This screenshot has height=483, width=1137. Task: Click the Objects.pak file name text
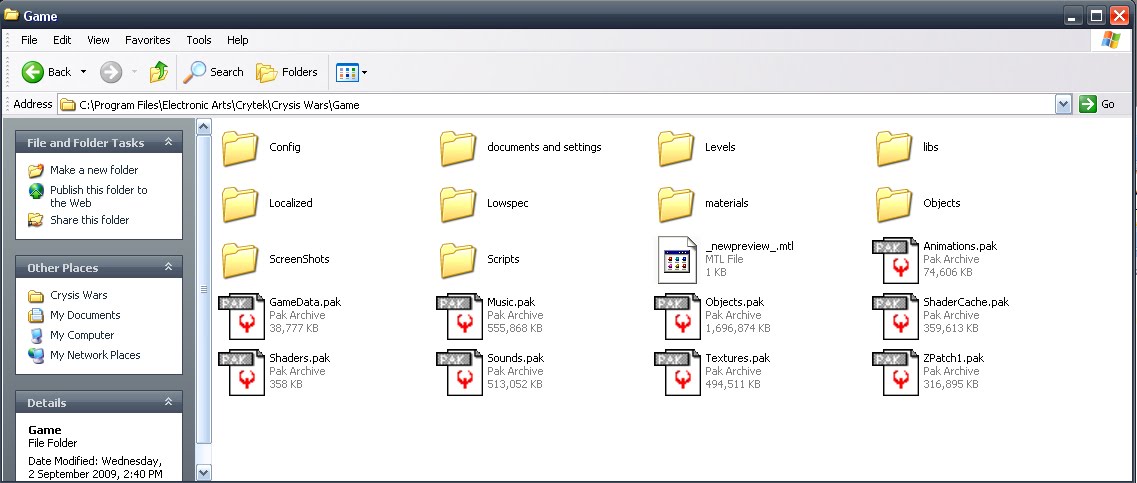pyautogui.click(x=735, y=302)
